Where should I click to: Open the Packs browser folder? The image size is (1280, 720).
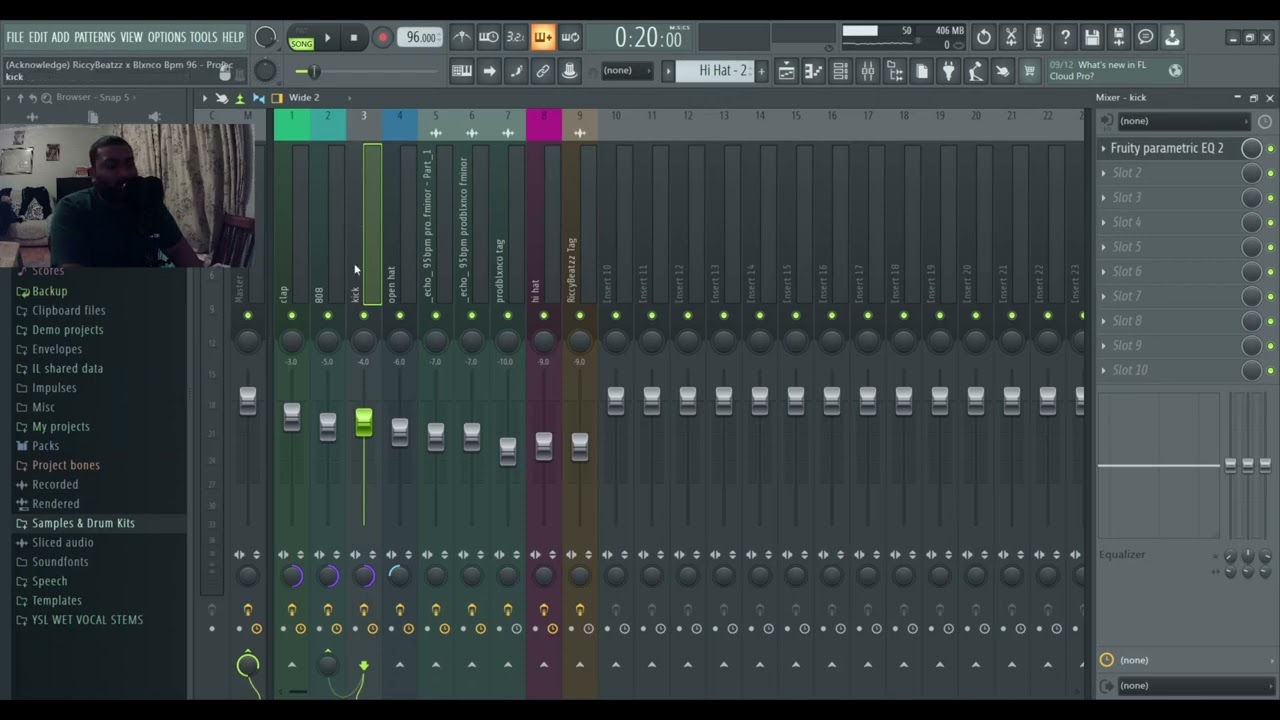pyautogui.click(x=45, y=446)
